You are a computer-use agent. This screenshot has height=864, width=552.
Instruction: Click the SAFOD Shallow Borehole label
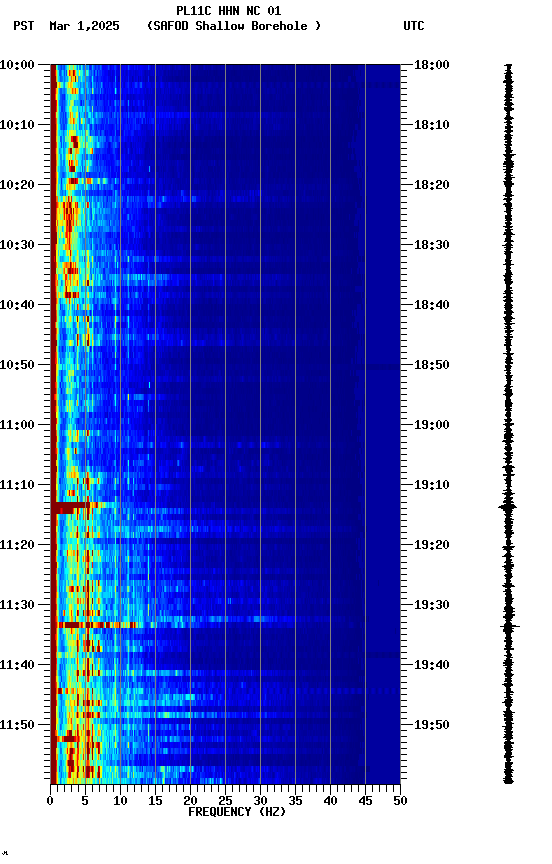click(234, 26)
